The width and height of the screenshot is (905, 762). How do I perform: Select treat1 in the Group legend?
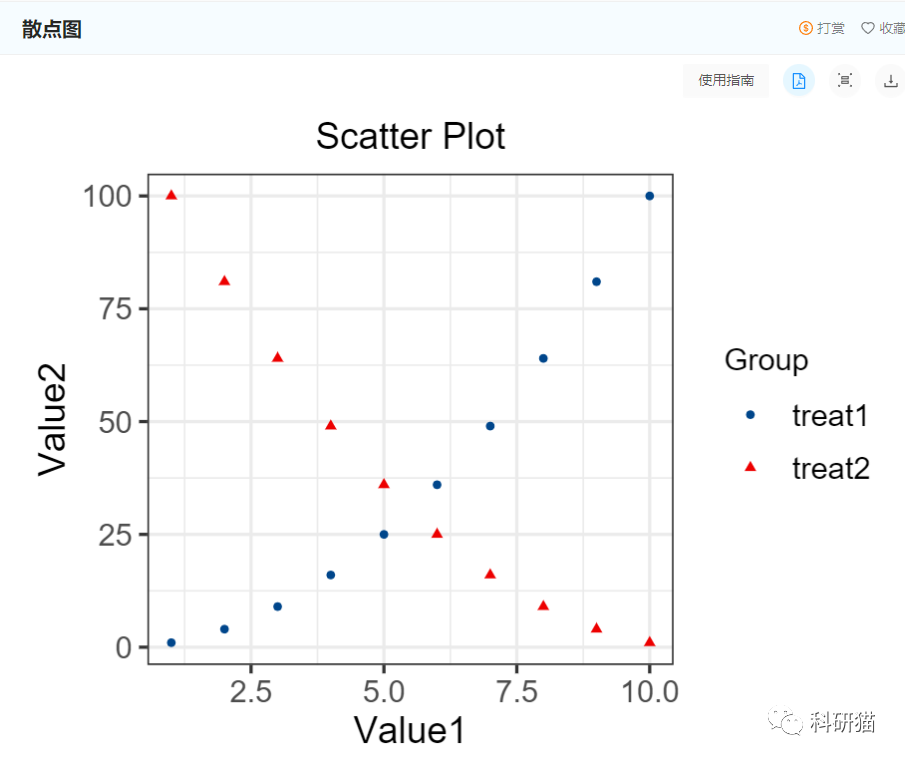click(x=831, y=415)
